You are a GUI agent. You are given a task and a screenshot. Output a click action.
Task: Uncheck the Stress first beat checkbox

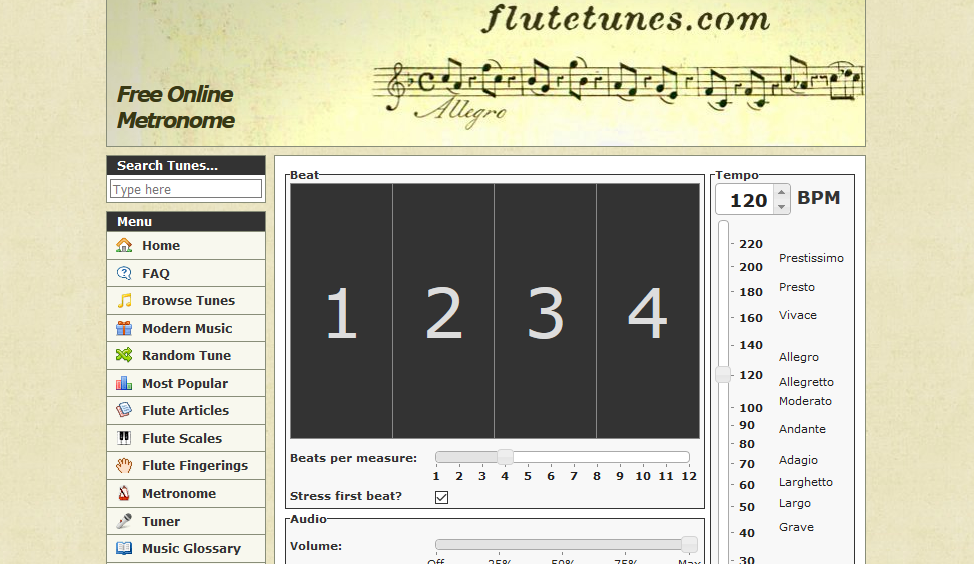(442, 497)
